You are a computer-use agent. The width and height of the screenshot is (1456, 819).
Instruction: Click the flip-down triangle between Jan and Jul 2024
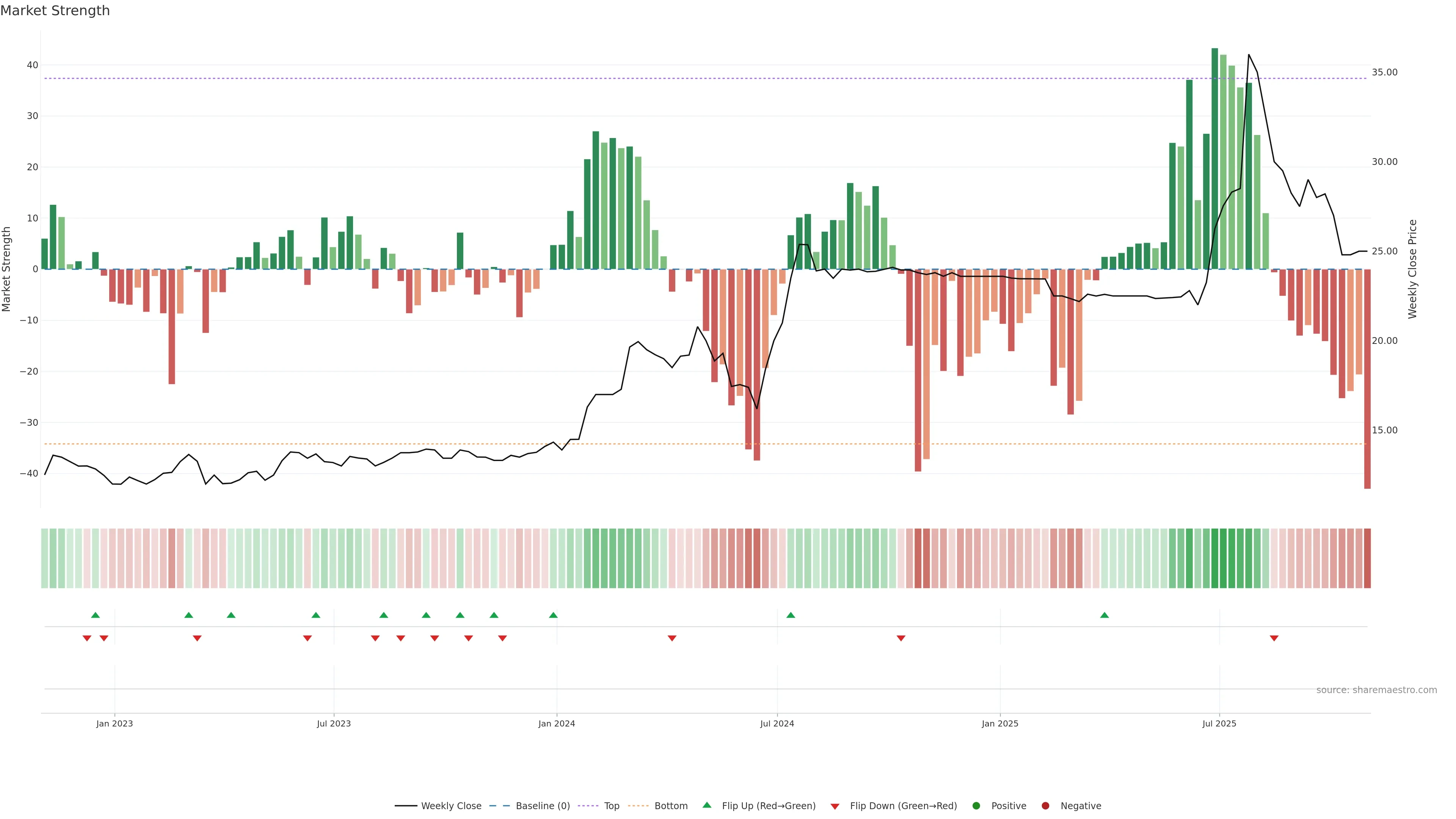tap(672, 638)
